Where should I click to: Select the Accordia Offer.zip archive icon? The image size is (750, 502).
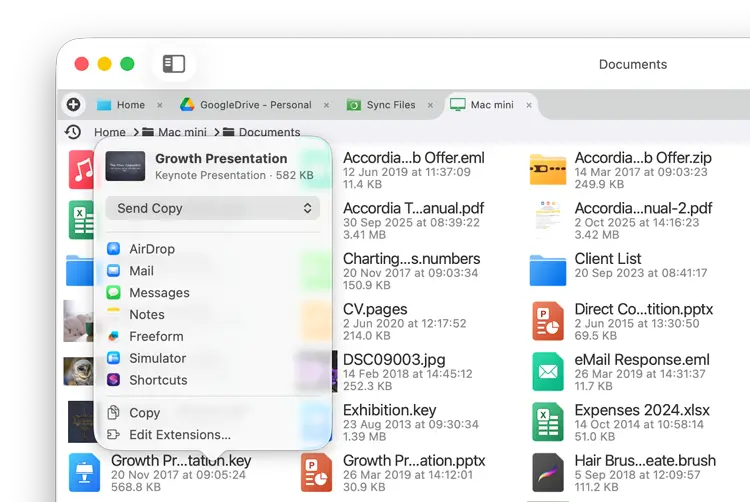(548, 170)
